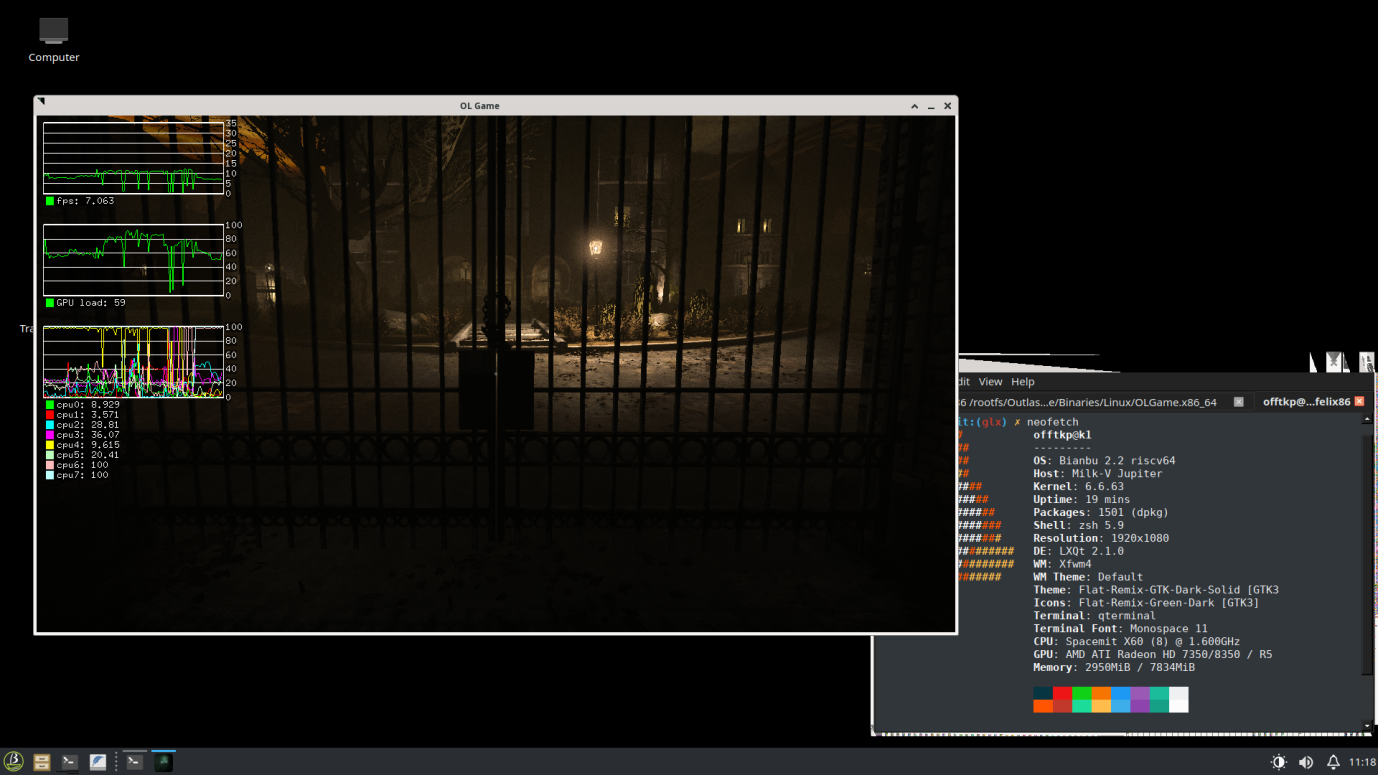Click the GPU load: 59 overlay label
This screenshot has width=1378, height=775.
(85, 303)
